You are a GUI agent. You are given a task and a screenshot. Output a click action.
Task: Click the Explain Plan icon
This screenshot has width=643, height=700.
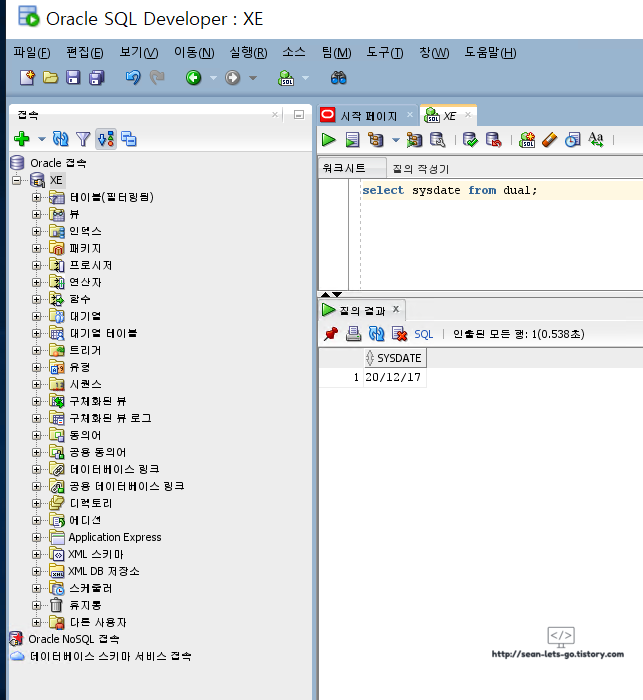point(376,140)
